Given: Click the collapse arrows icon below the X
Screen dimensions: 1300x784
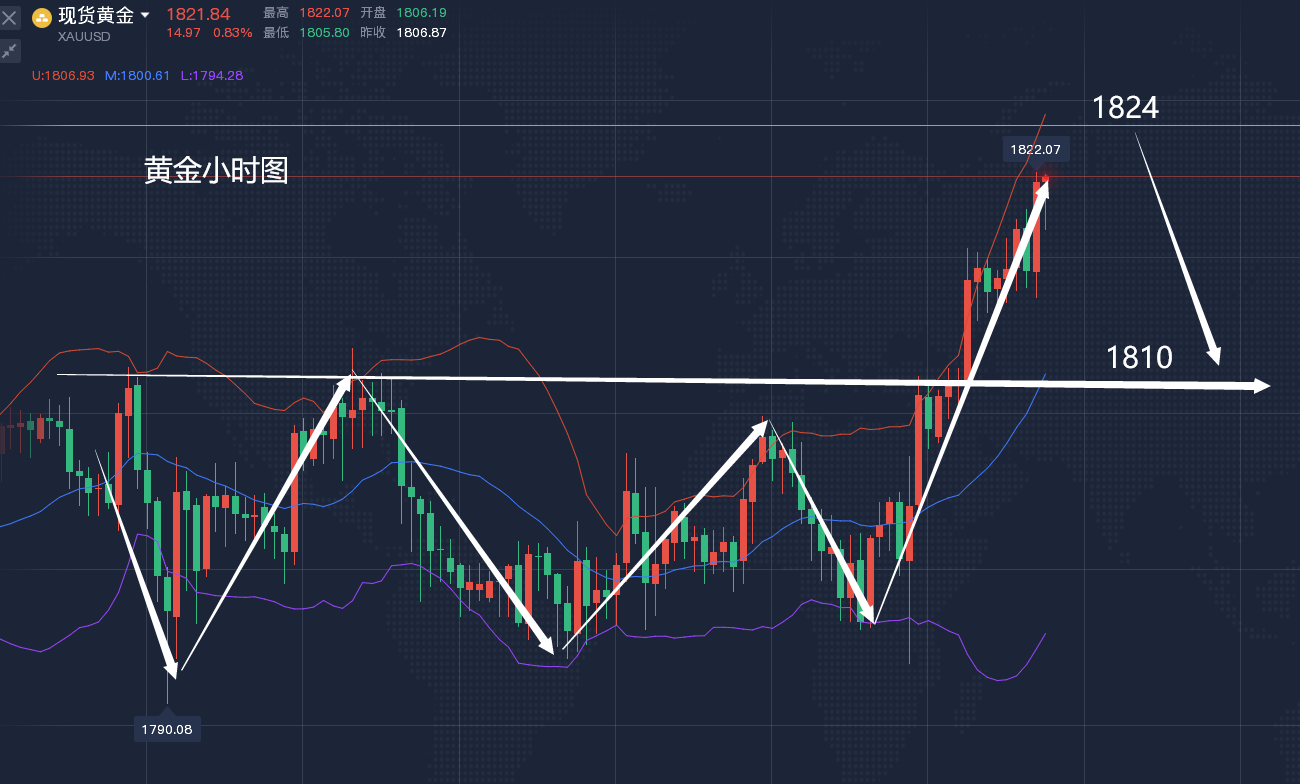Looking at the screenshot, I should point(10,50).
